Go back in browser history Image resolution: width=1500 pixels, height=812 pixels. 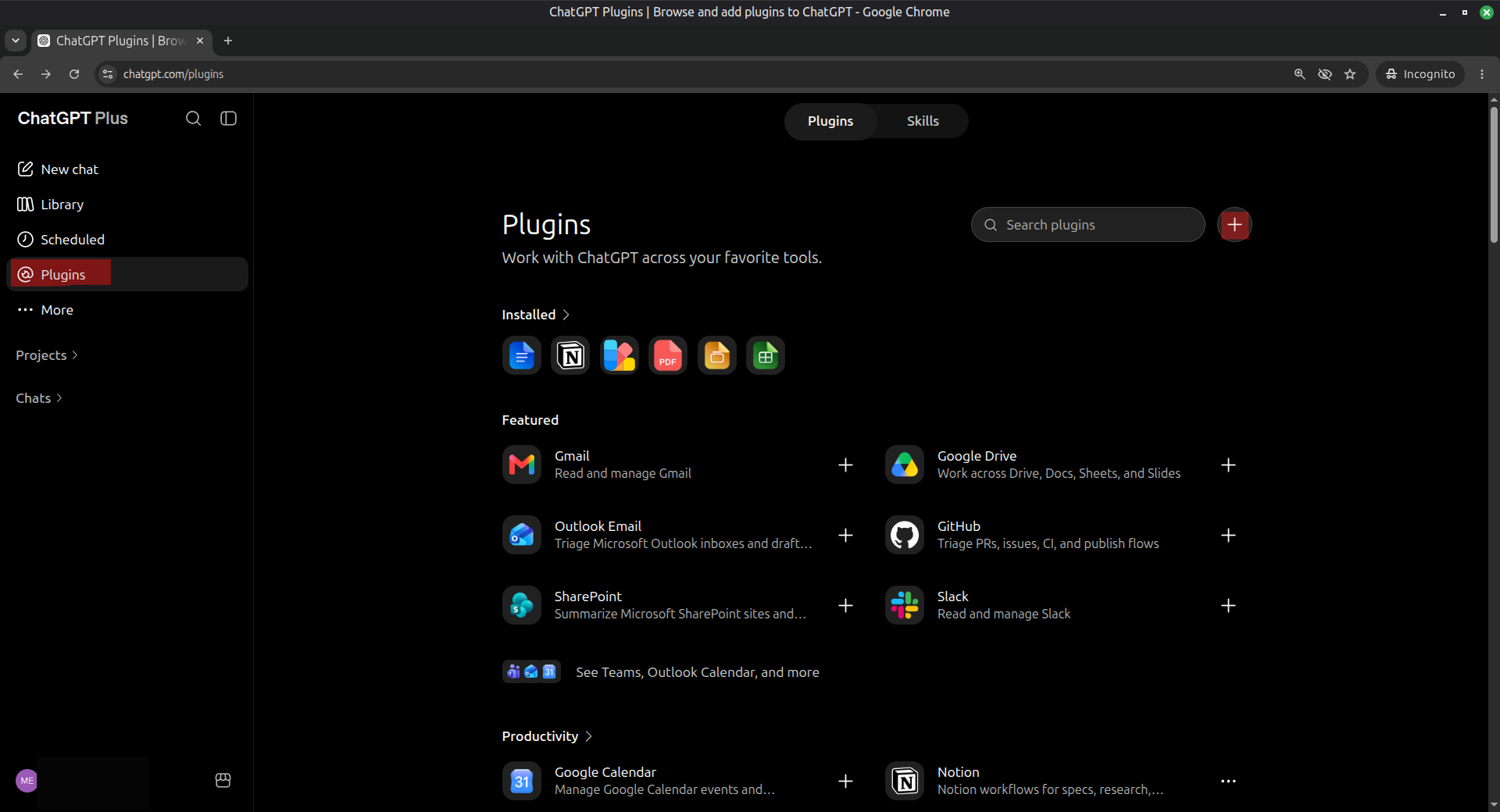(18, 74)
